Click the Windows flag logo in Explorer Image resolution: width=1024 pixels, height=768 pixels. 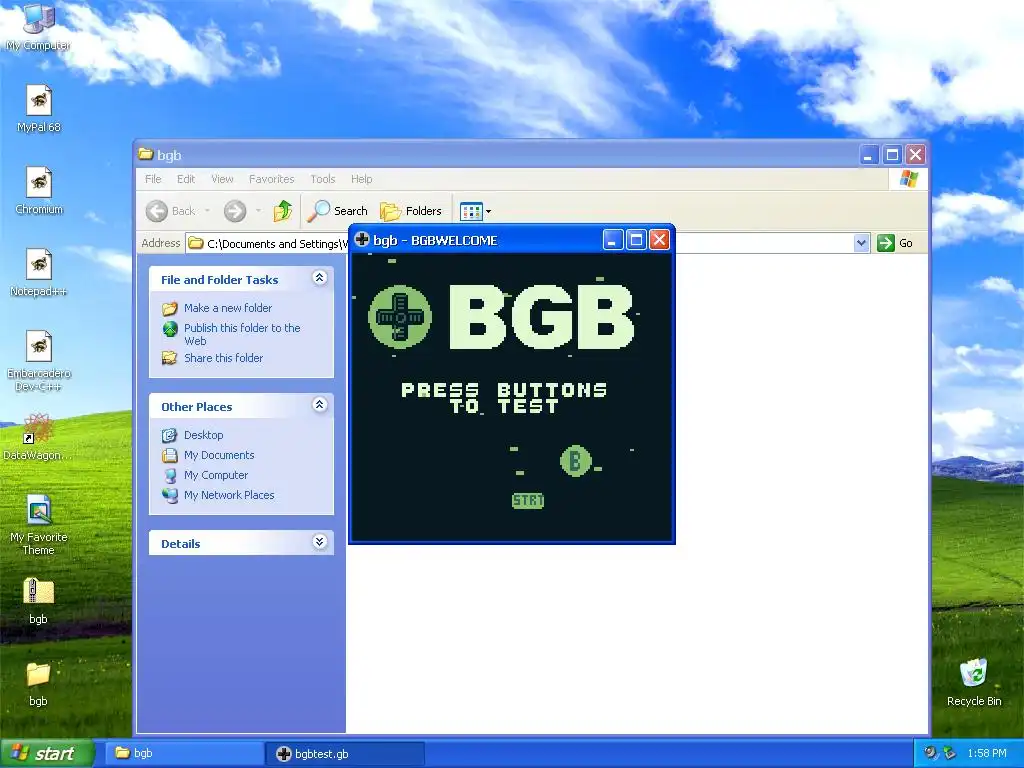click(908, 179)
